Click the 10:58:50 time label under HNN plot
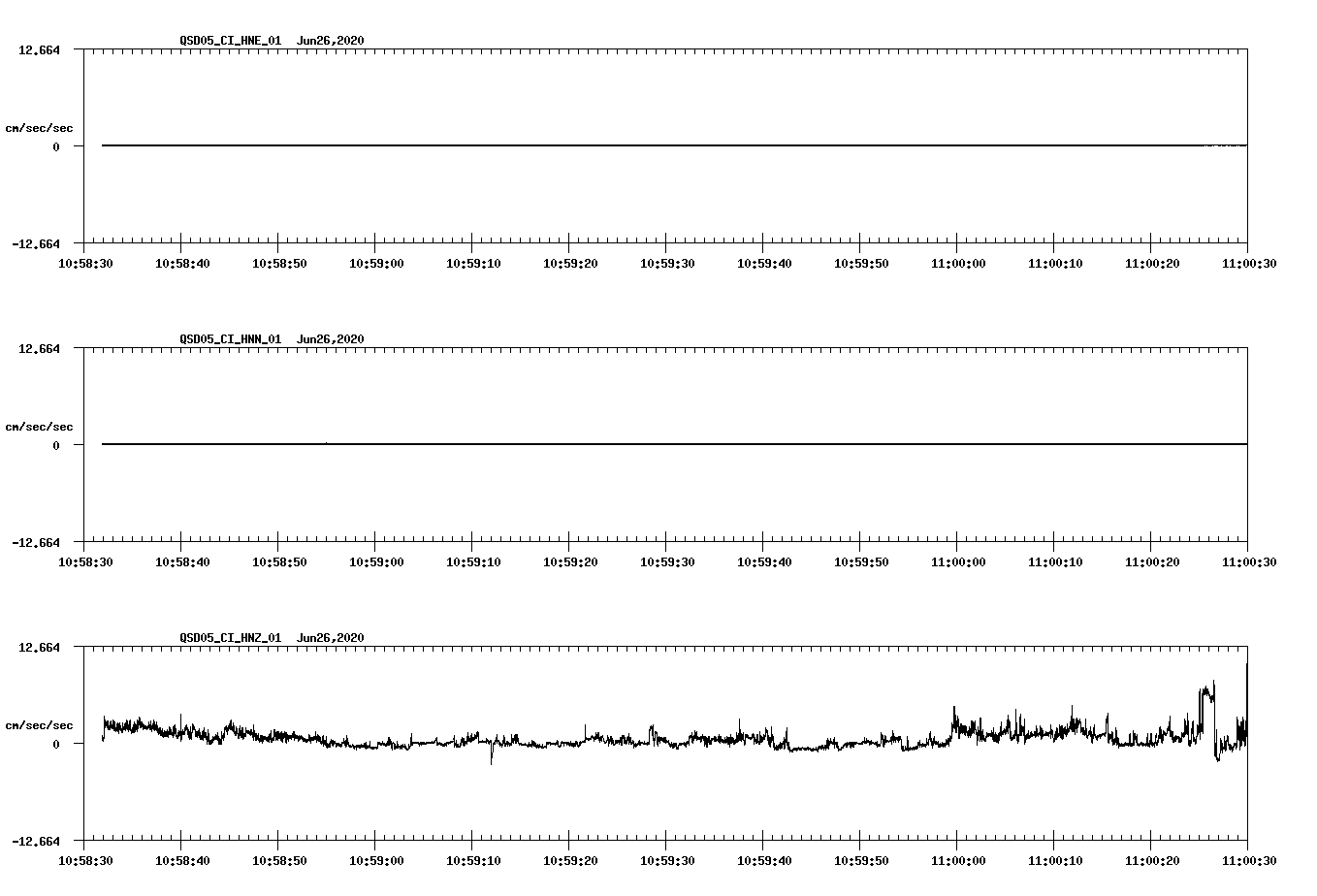 (x=279, y=562)
